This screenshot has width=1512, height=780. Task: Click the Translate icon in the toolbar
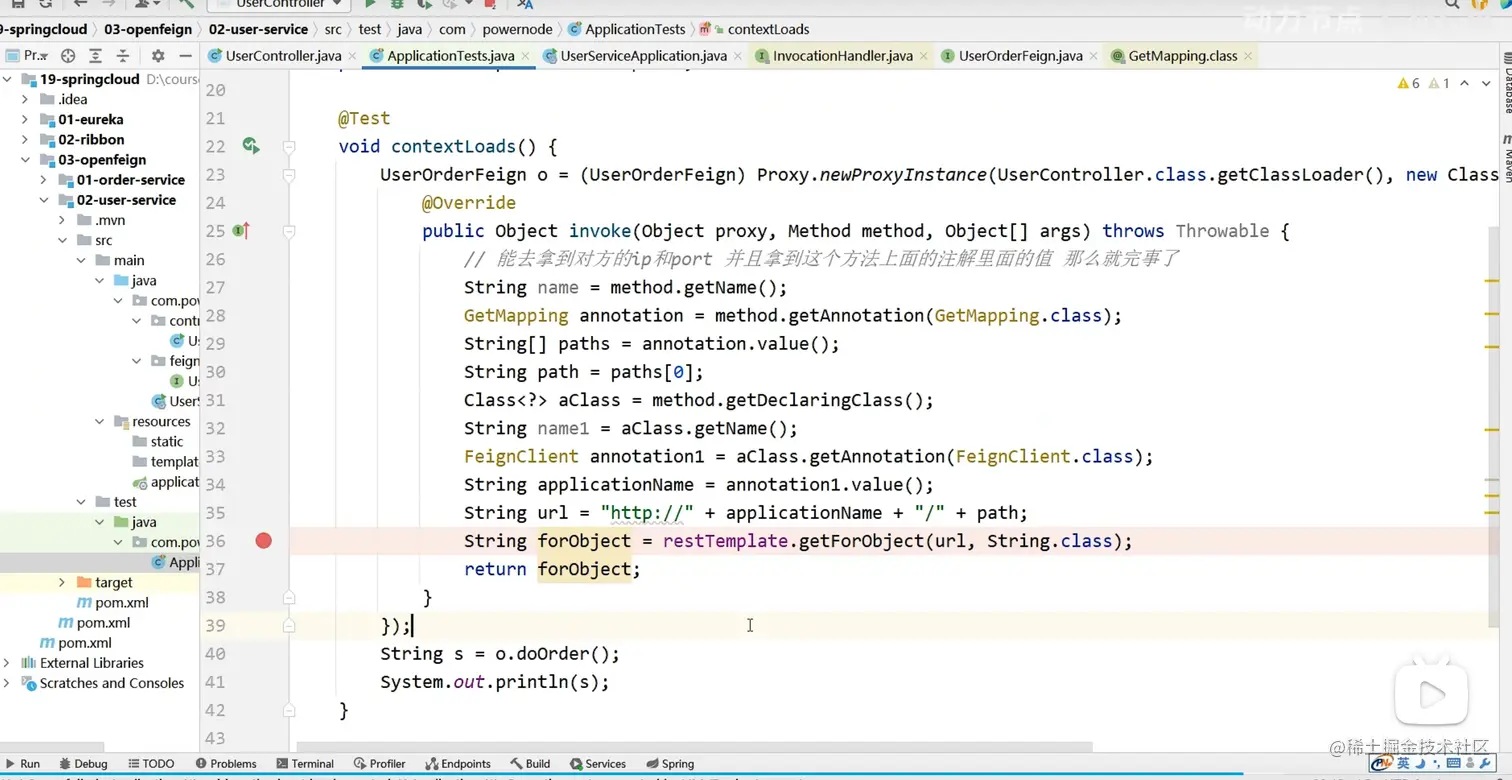pyautogui.click(x=525, y=4)
